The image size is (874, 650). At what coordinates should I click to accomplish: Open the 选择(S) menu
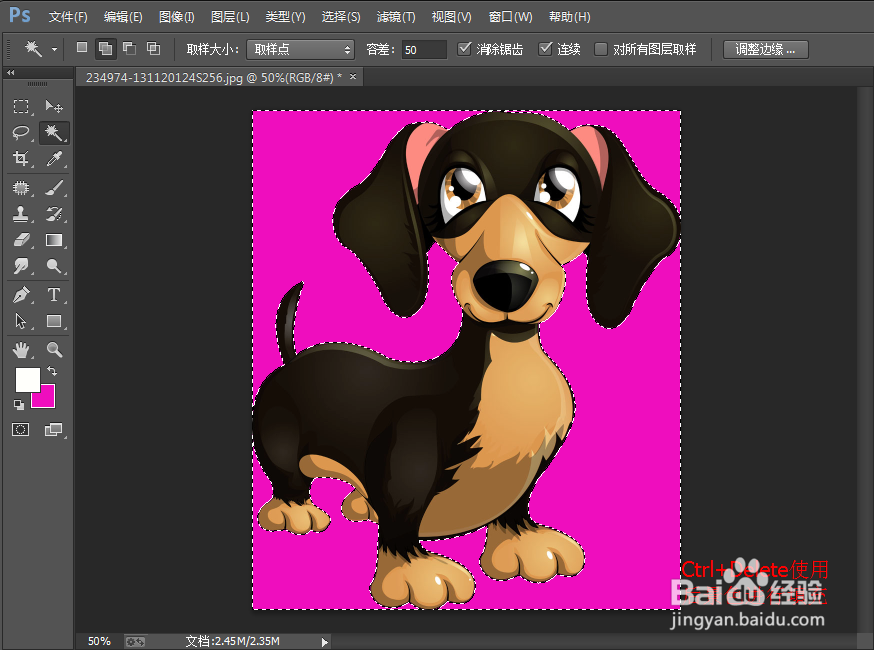click(x=341, y=17)
